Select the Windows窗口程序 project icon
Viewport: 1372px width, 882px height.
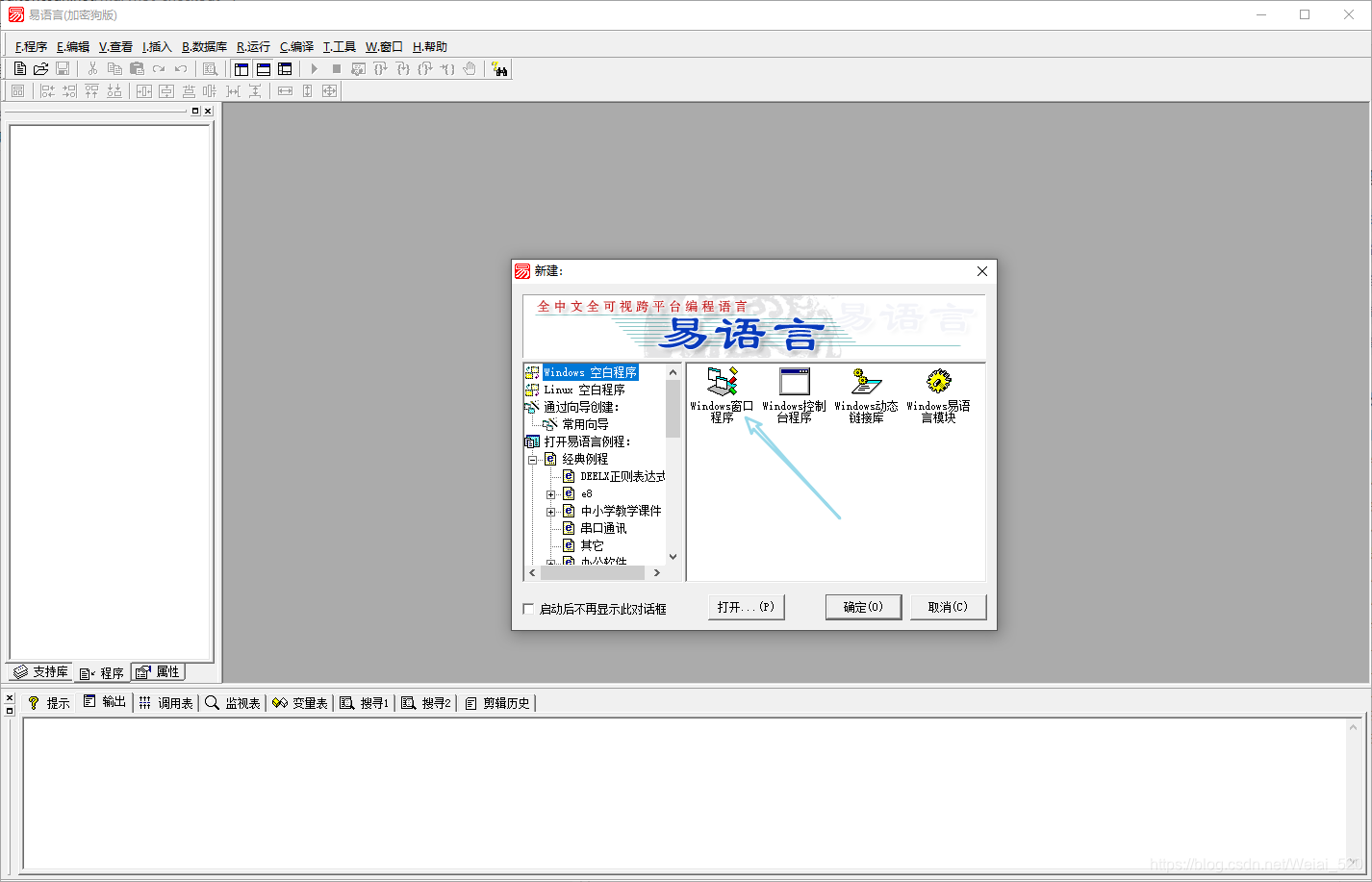[x=722, y=394]
